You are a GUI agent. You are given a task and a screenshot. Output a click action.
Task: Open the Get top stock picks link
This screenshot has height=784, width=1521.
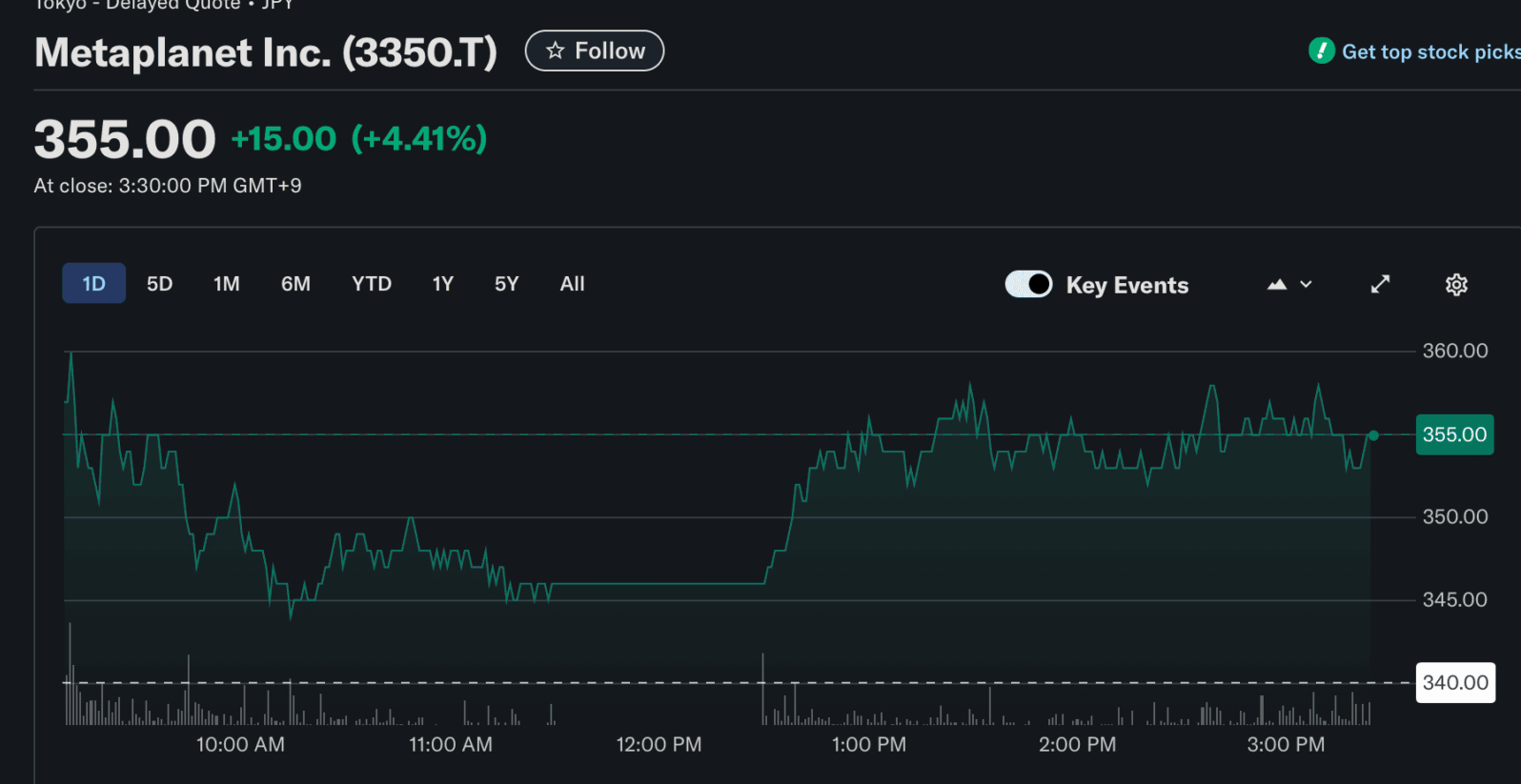pyautogui.click(x=1430, y=52)
